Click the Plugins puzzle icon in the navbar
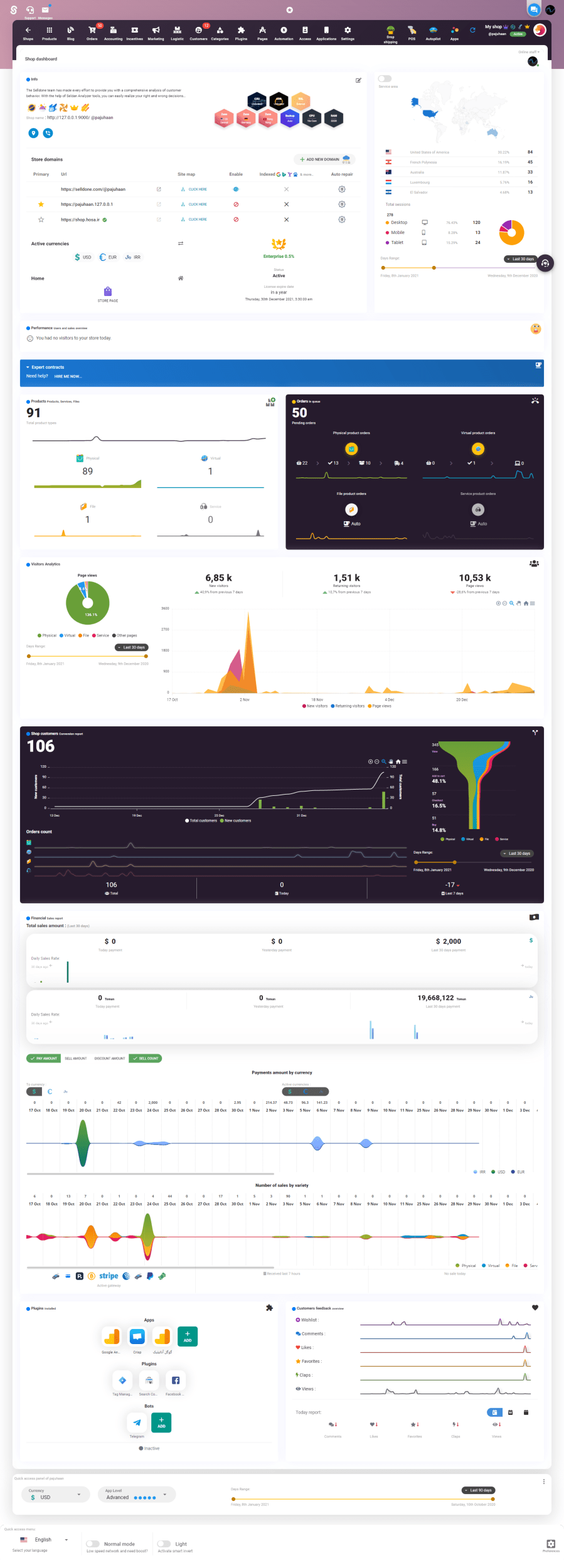 [x=241, y=33]
